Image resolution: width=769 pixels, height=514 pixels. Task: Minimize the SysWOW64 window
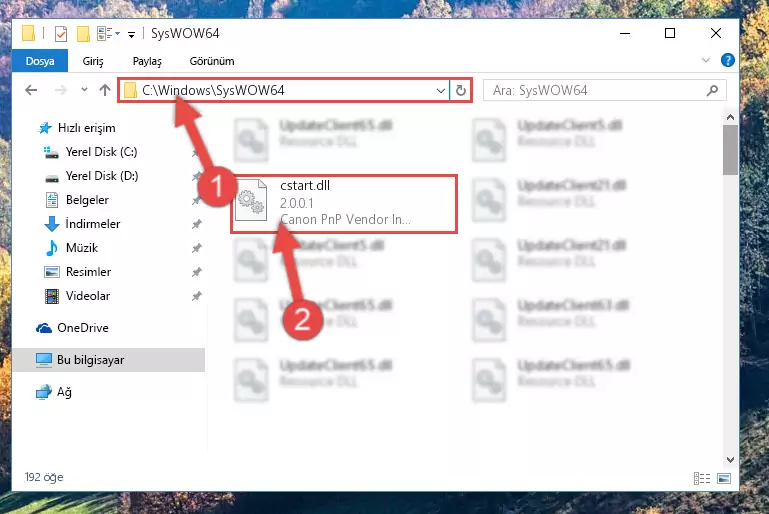pos(625,33)
